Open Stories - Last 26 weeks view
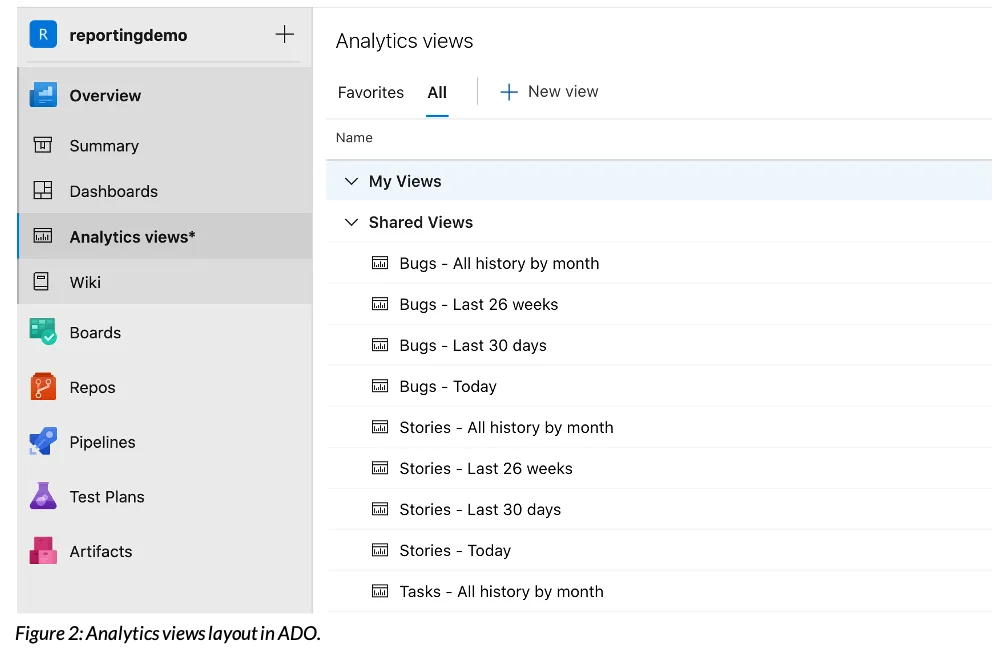Screen dimensions: 993x656 tap(486, 469)
